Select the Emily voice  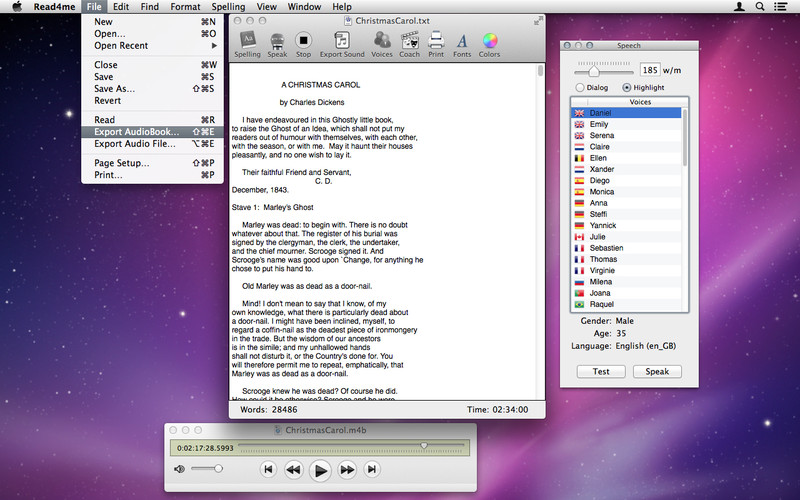(626, 124)
